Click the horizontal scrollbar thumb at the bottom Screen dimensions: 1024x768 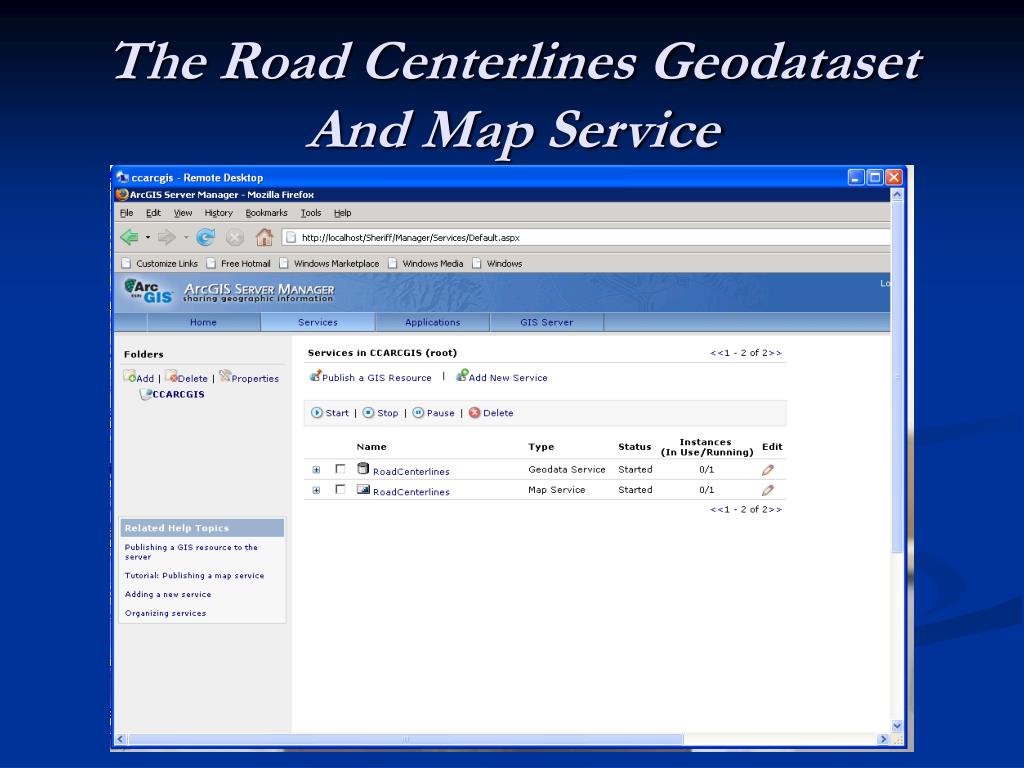coord(406,739)
